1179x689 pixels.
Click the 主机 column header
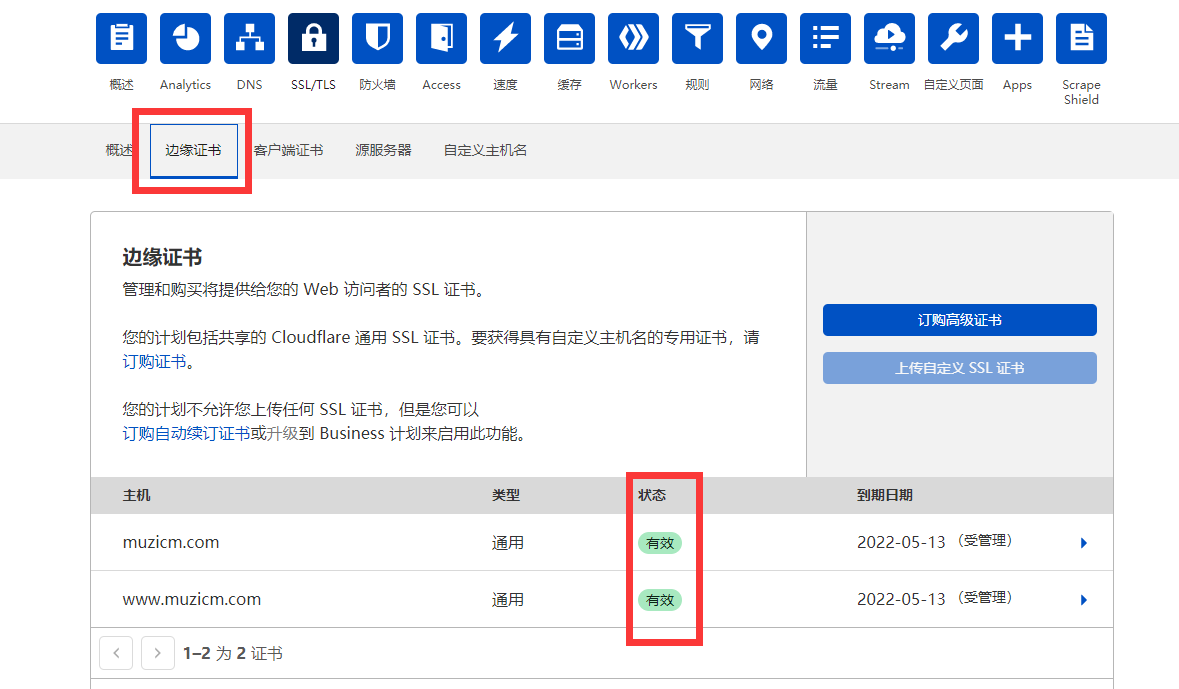136,495
